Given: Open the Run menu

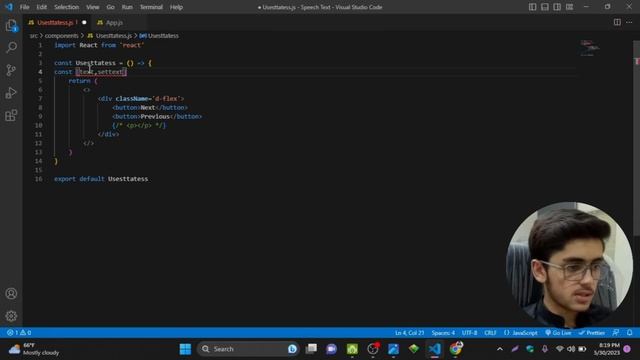Looking at the screenshot, I should (x=127, y=7).
